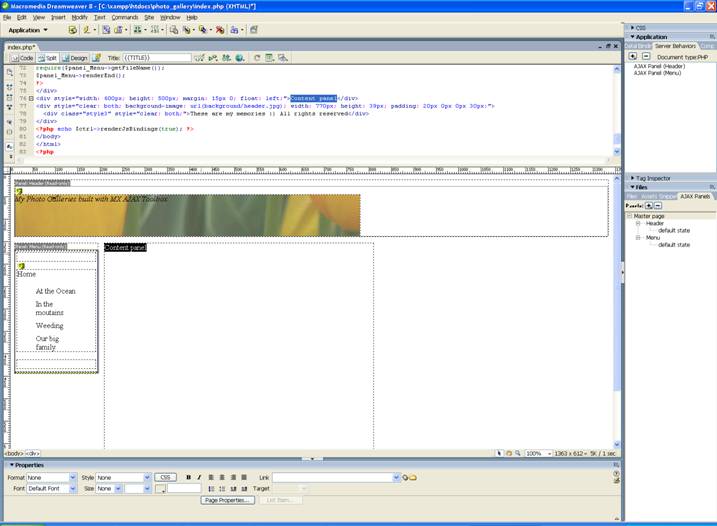This screenshot has height=526, width=717.
Task: Click the validate markup toolbar icon
Action: pos(213,58)
